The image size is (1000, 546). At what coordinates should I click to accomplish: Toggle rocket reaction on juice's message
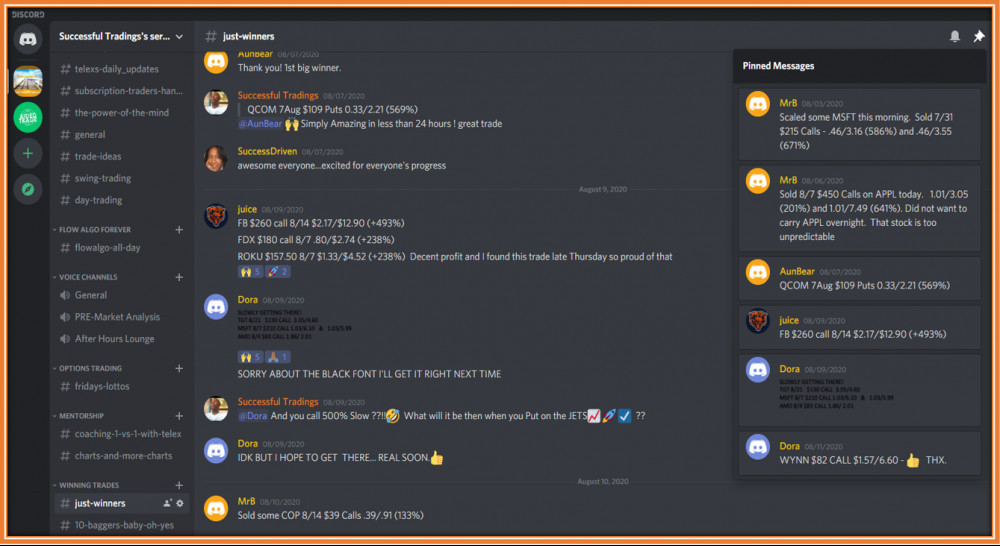[x=277, y=272]
